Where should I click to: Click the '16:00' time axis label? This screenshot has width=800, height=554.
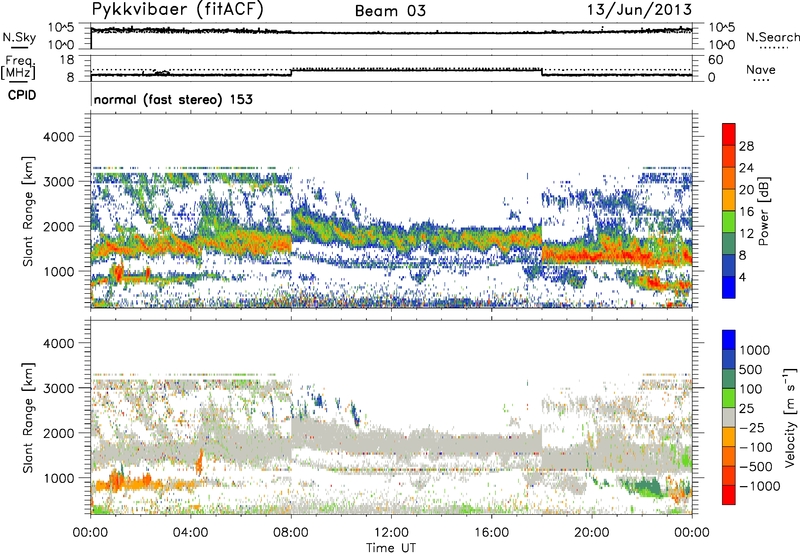click(491, 533)
